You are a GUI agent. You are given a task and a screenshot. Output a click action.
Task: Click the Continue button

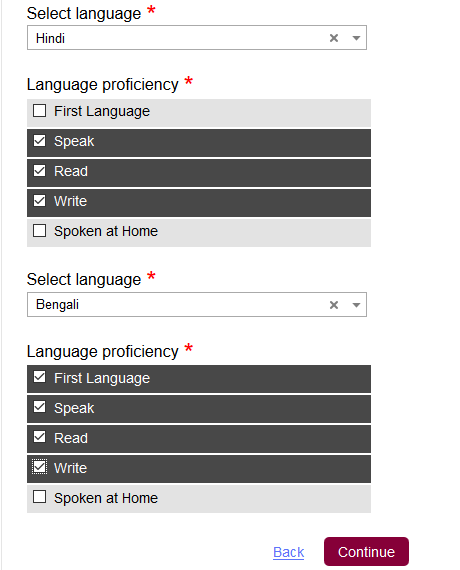click(366, 551)
